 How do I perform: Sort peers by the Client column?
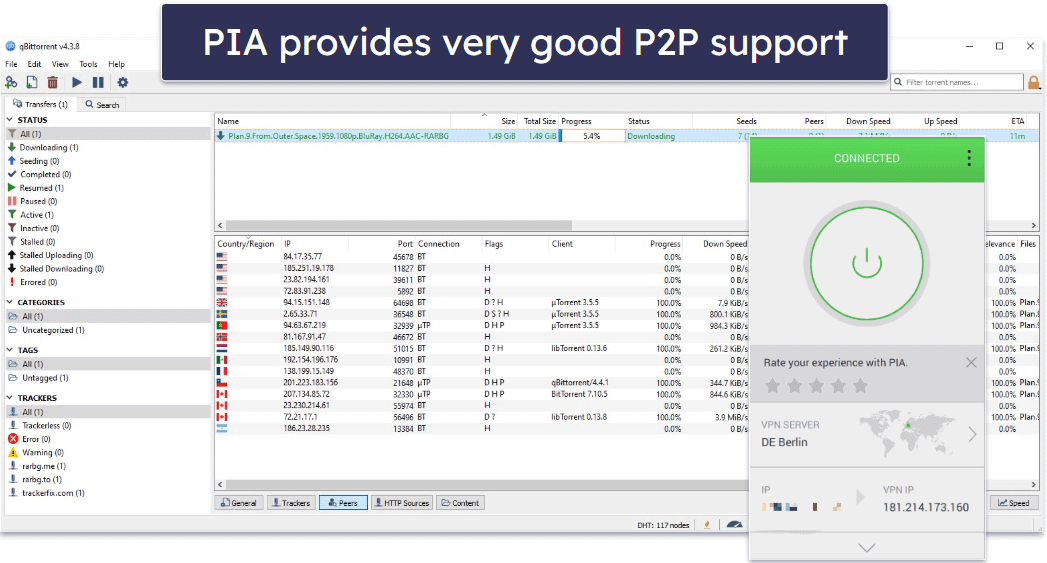(x=581, y=244)
